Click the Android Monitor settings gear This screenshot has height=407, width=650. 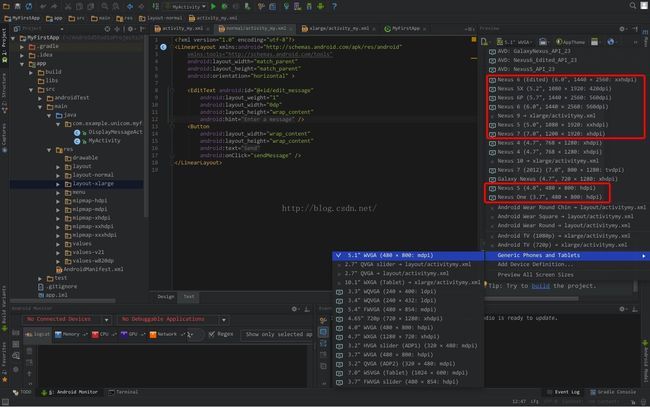[x=294, y=309]
